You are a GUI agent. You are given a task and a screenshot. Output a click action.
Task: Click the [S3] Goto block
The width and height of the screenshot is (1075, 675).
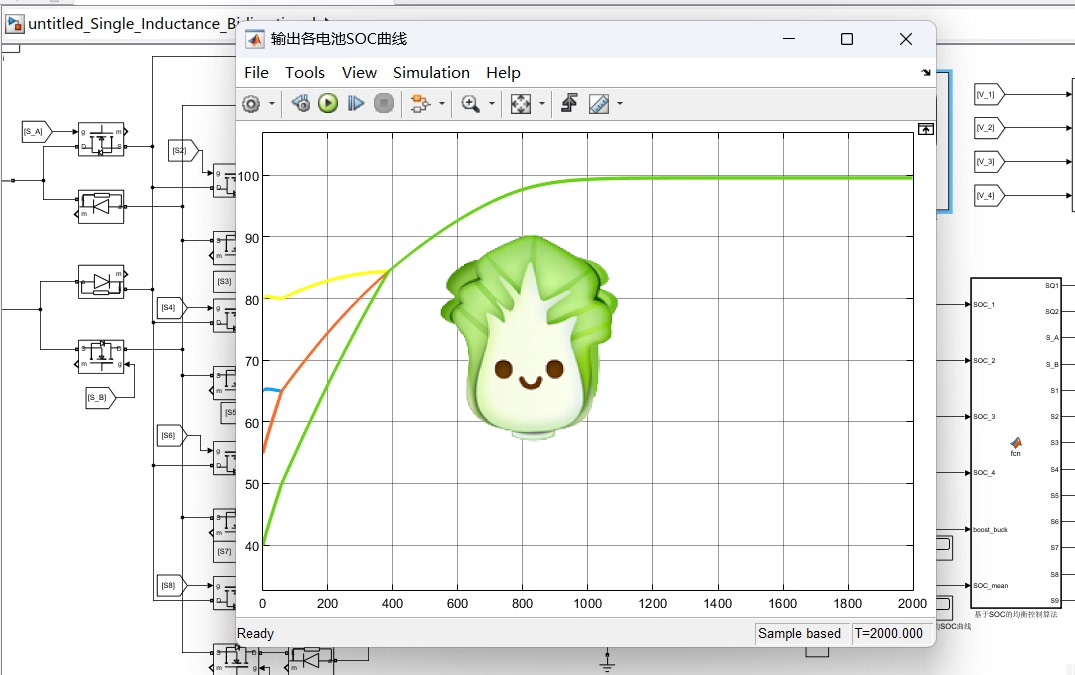225,282
